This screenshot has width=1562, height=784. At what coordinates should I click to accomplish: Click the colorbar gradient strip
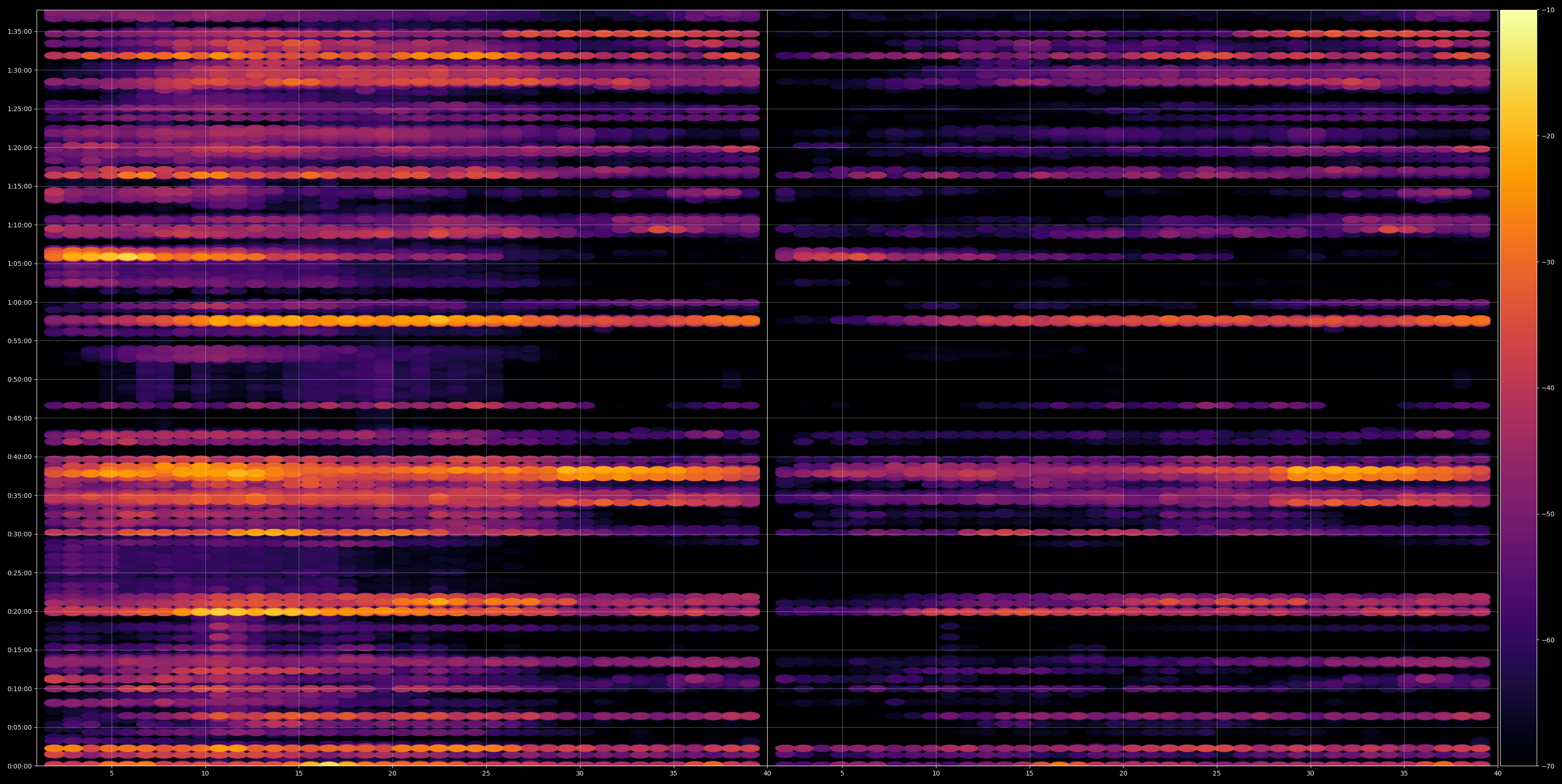pos(1518,388)
